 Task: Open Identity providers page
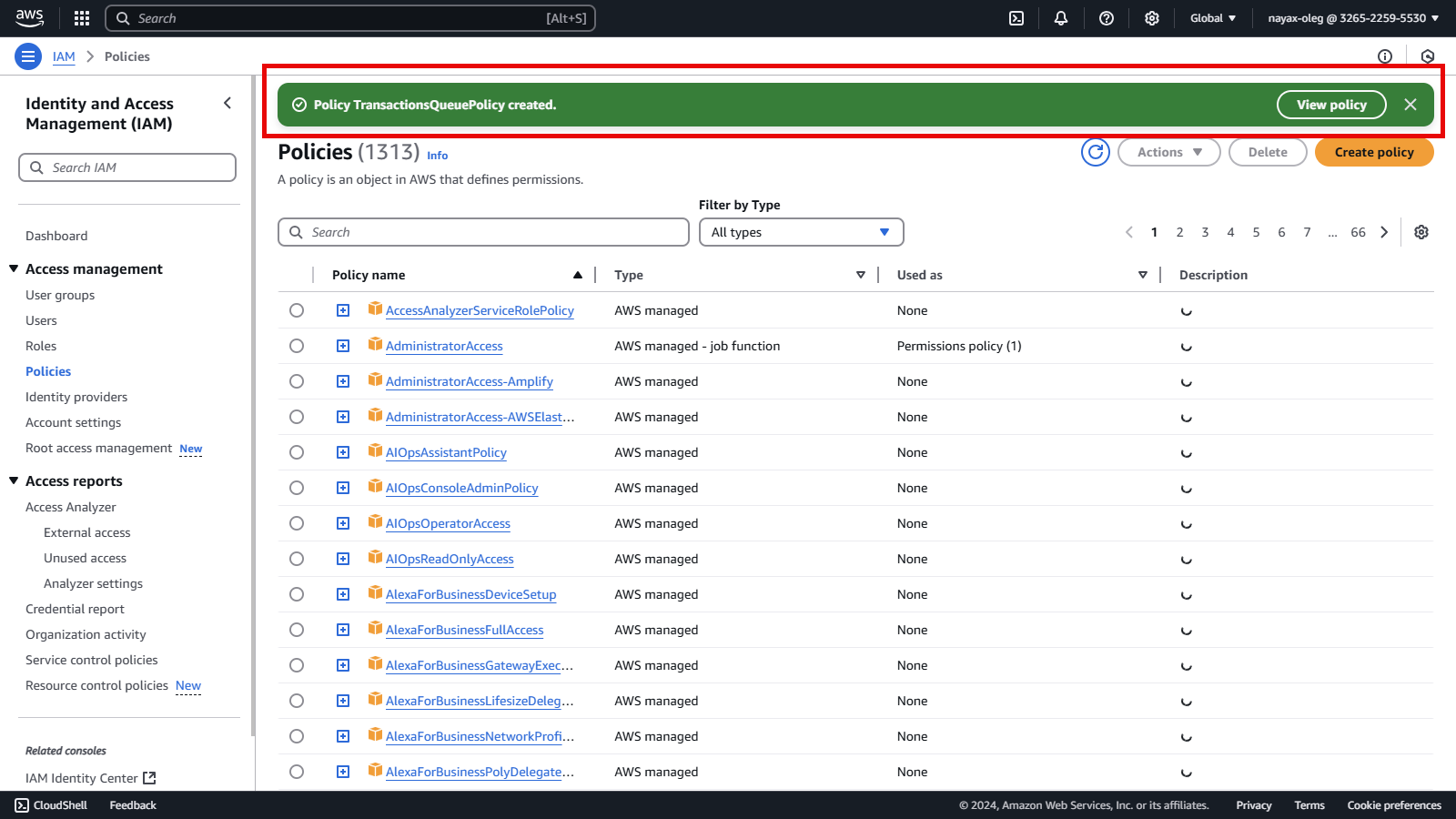click(76, 397)
